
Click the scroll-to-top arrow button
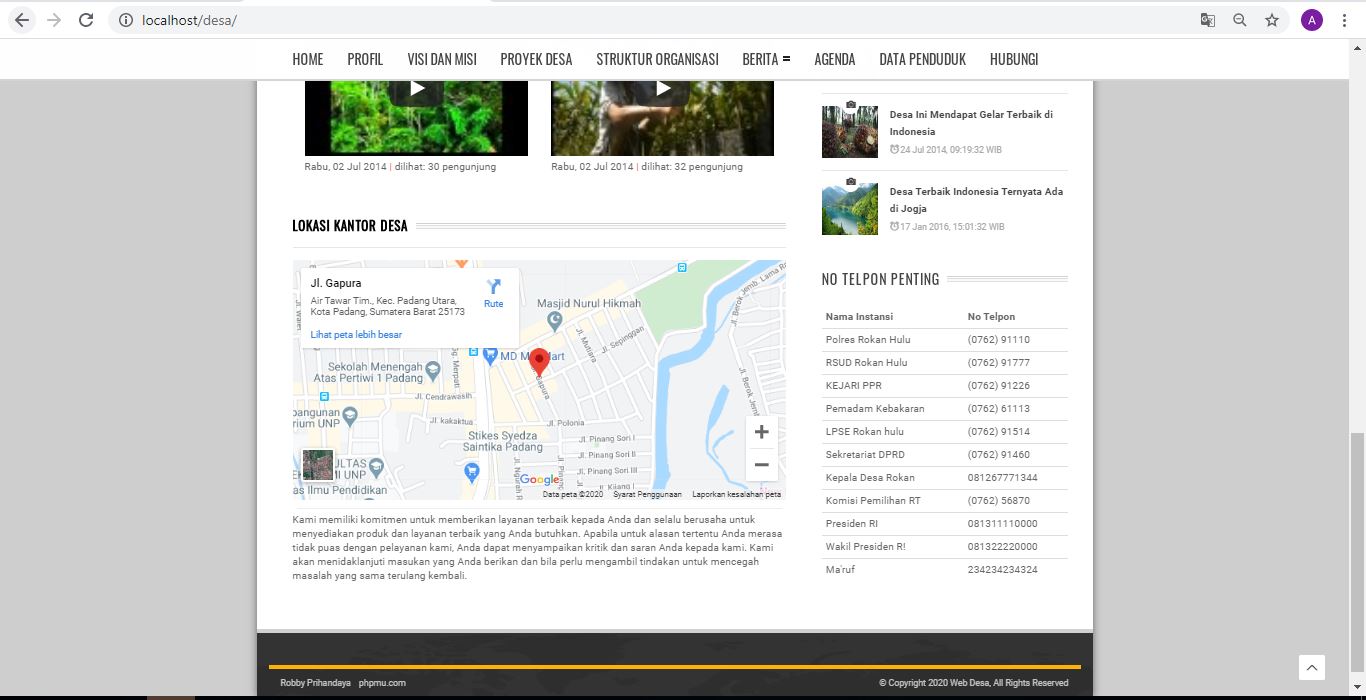click(1311, 668)
